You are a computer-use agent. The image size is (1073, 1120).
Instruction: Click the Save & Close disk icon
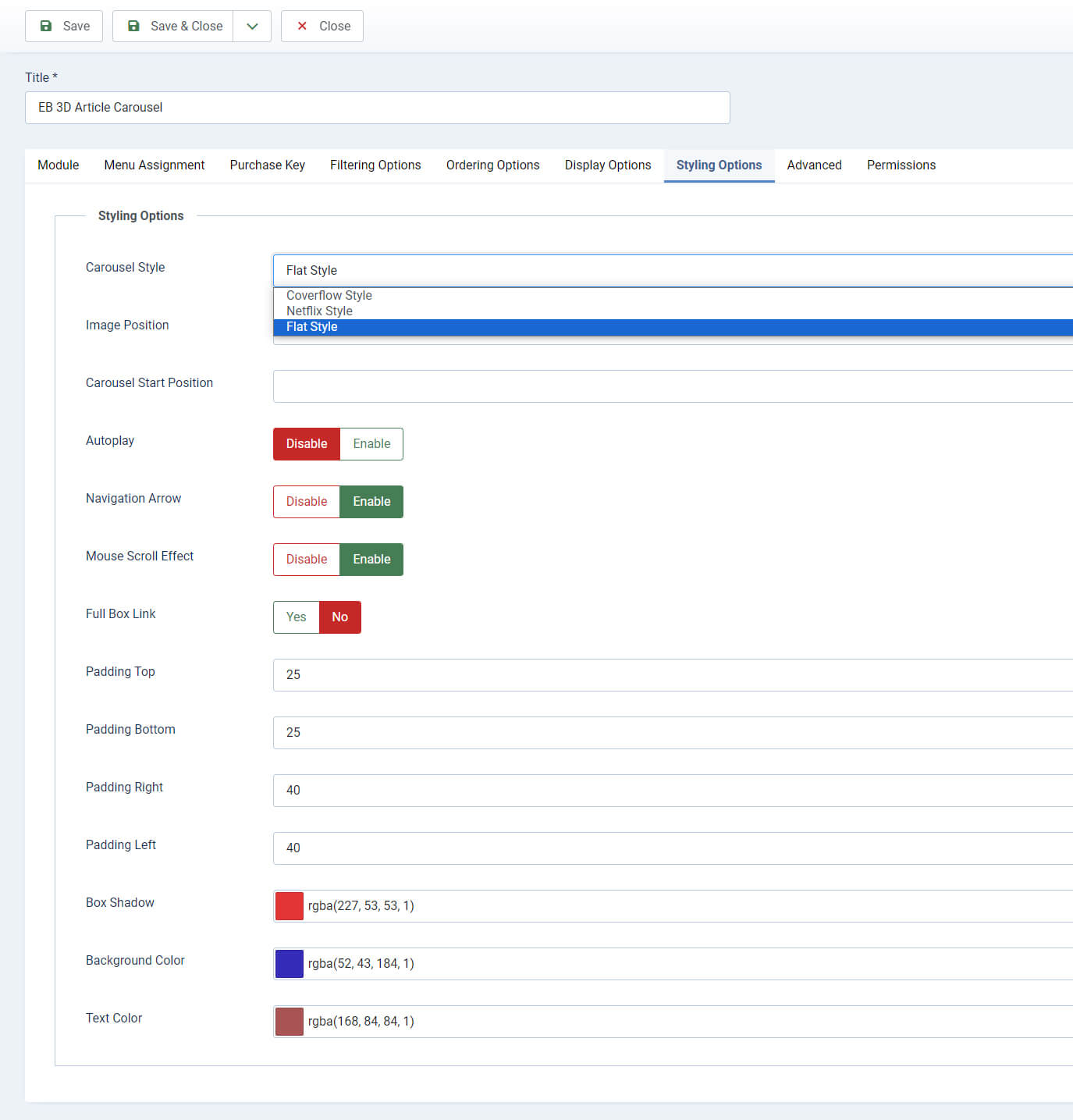coord(133,26)
